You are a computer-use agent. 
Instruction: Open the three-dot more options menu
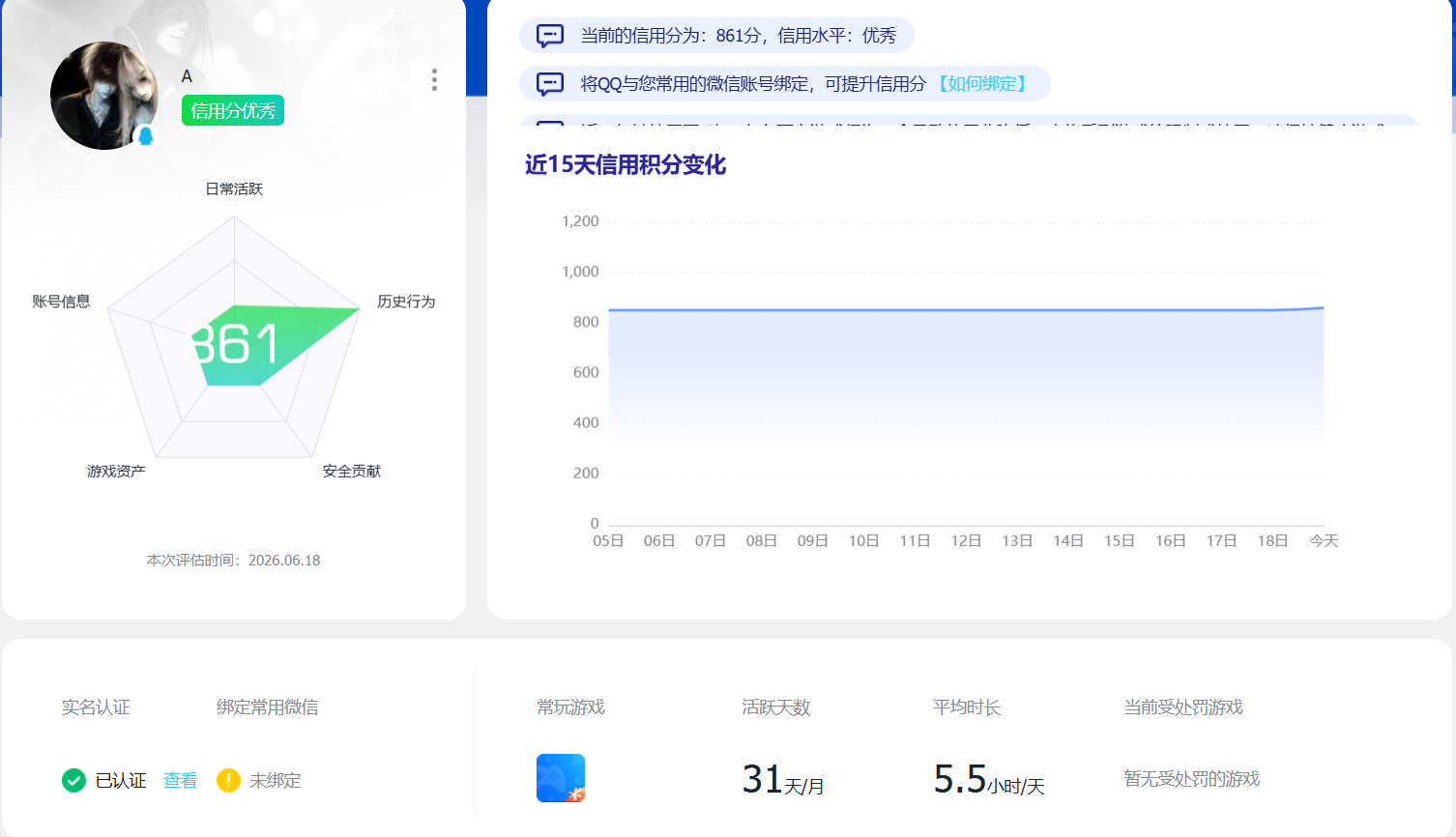tap(434, 79)
